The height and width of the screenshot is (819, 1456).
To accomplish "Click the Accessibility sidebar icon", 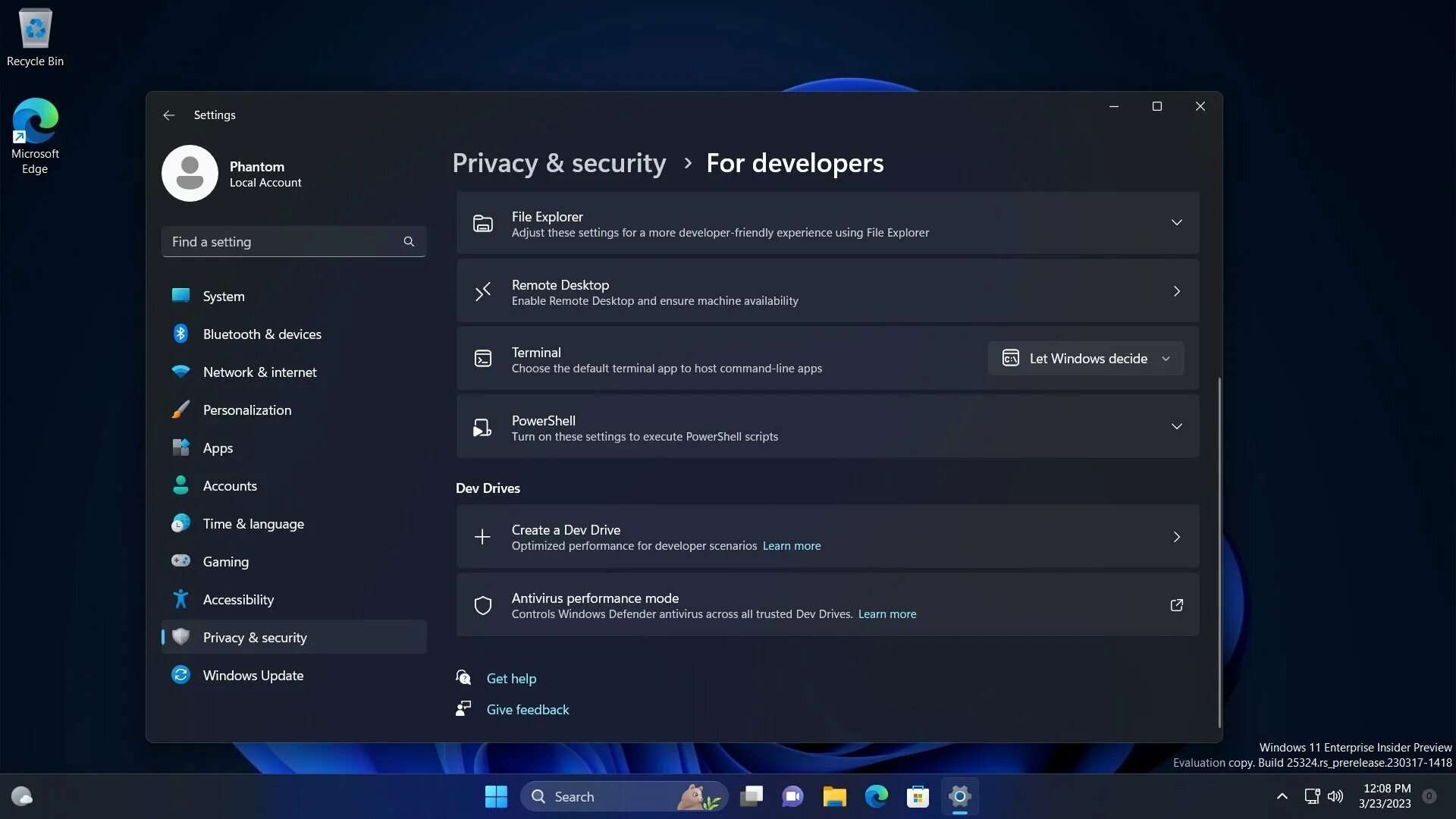I will (x=180, y=599).
